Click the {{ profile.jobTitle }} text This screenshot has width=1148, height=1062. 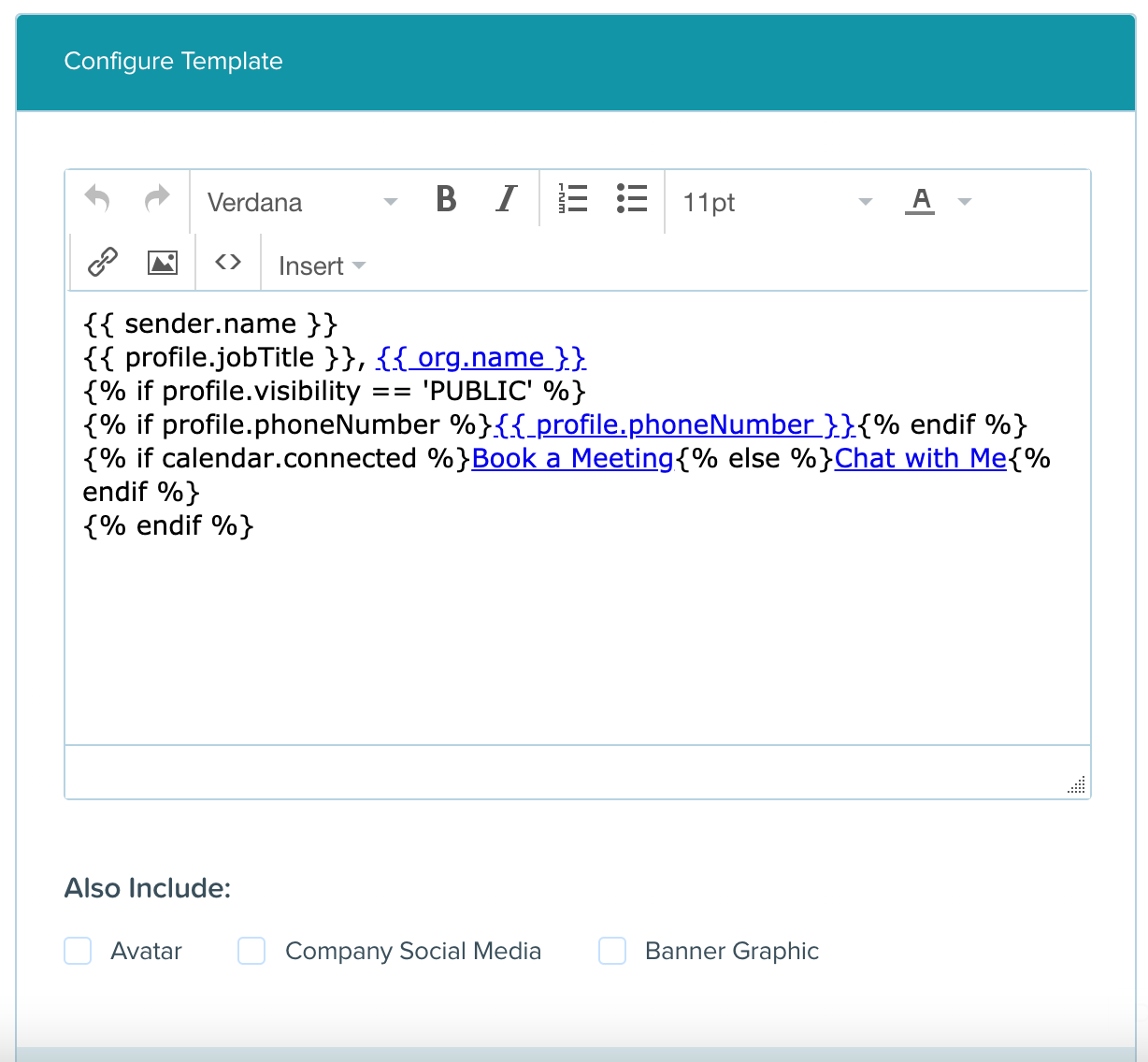click(220, 357)
